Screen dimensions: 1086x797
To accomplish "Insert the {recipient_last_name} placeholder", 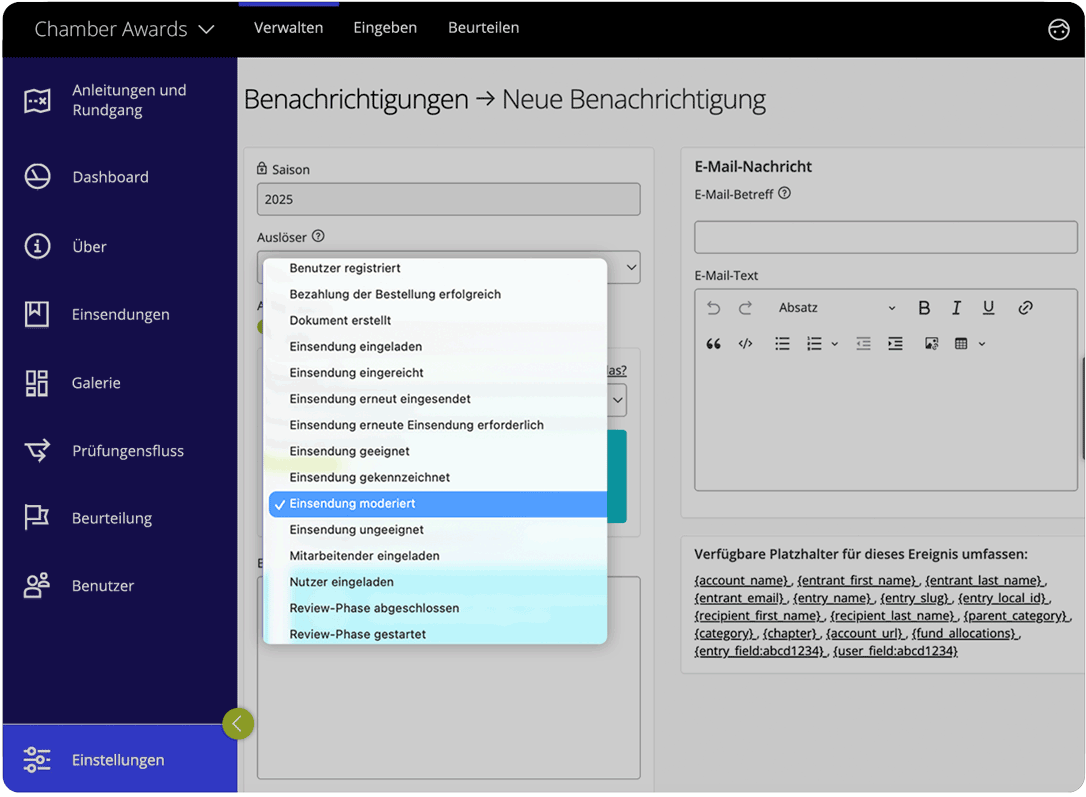I will pos(892,616).
